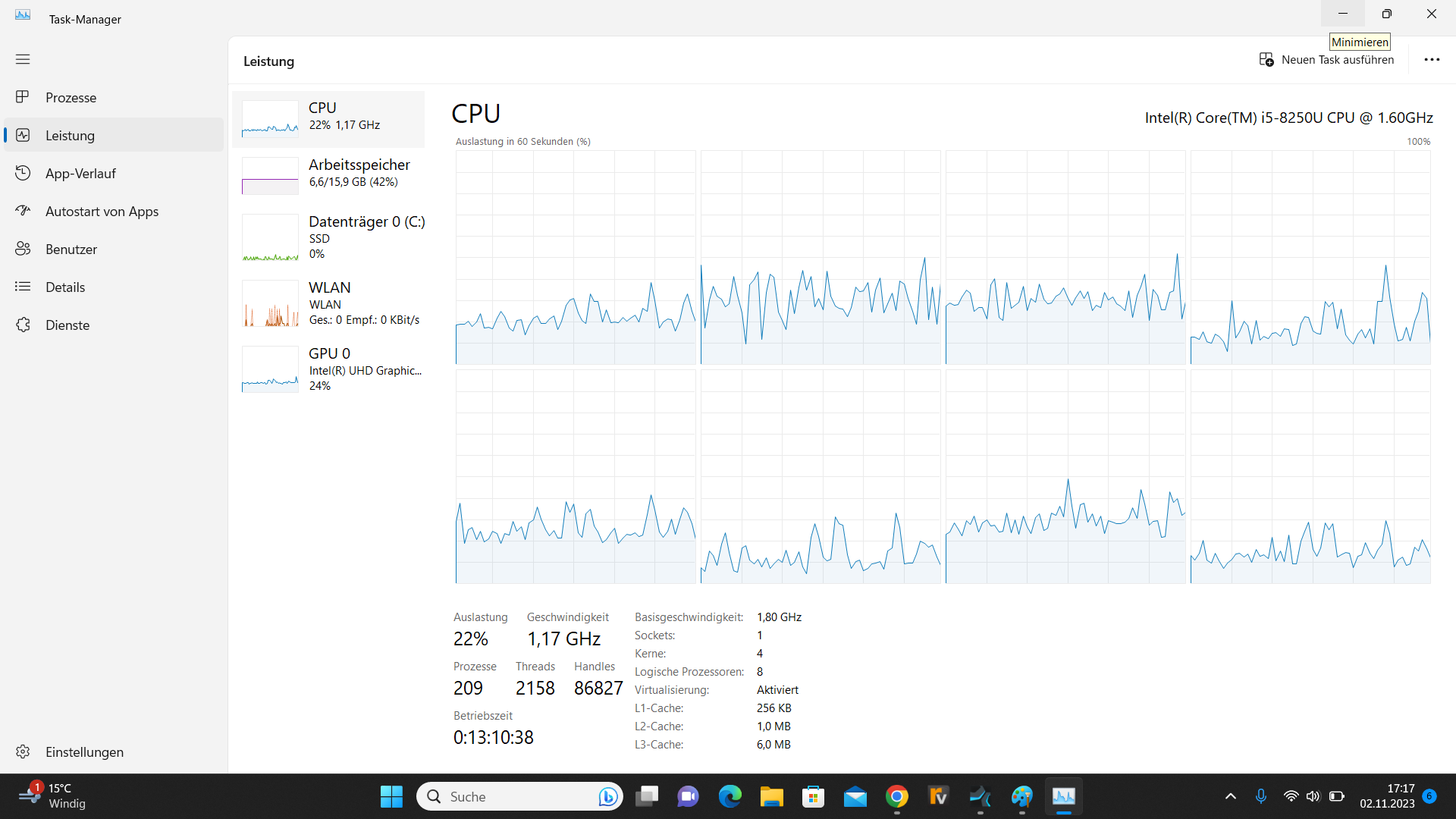The height and width of the screenshot is (819, 1456).
Task: Click the Autostart gauge icon
Action: point(23,211)
